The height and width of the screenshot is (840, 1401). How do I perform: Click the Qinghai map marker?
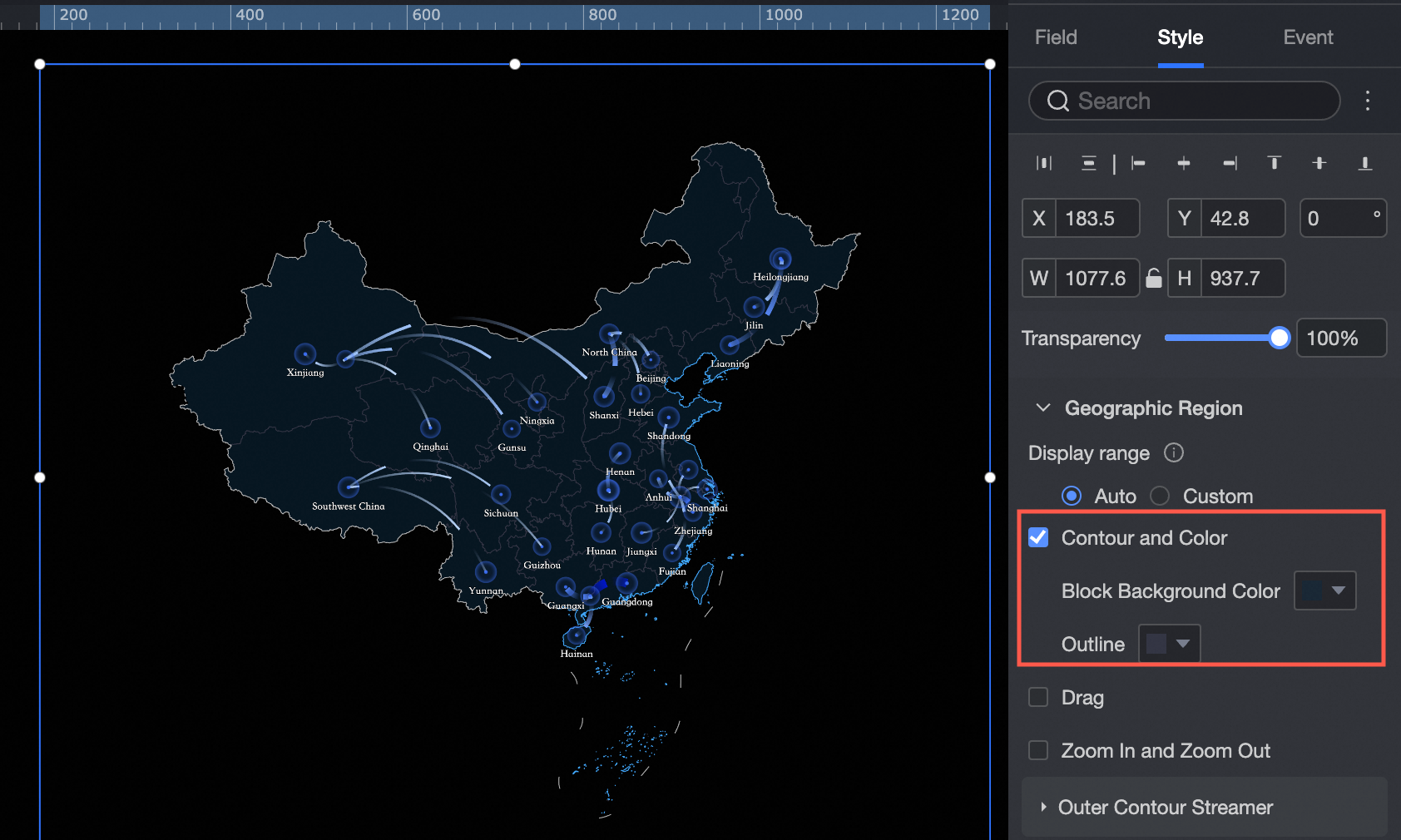click(x=430, y=428)
